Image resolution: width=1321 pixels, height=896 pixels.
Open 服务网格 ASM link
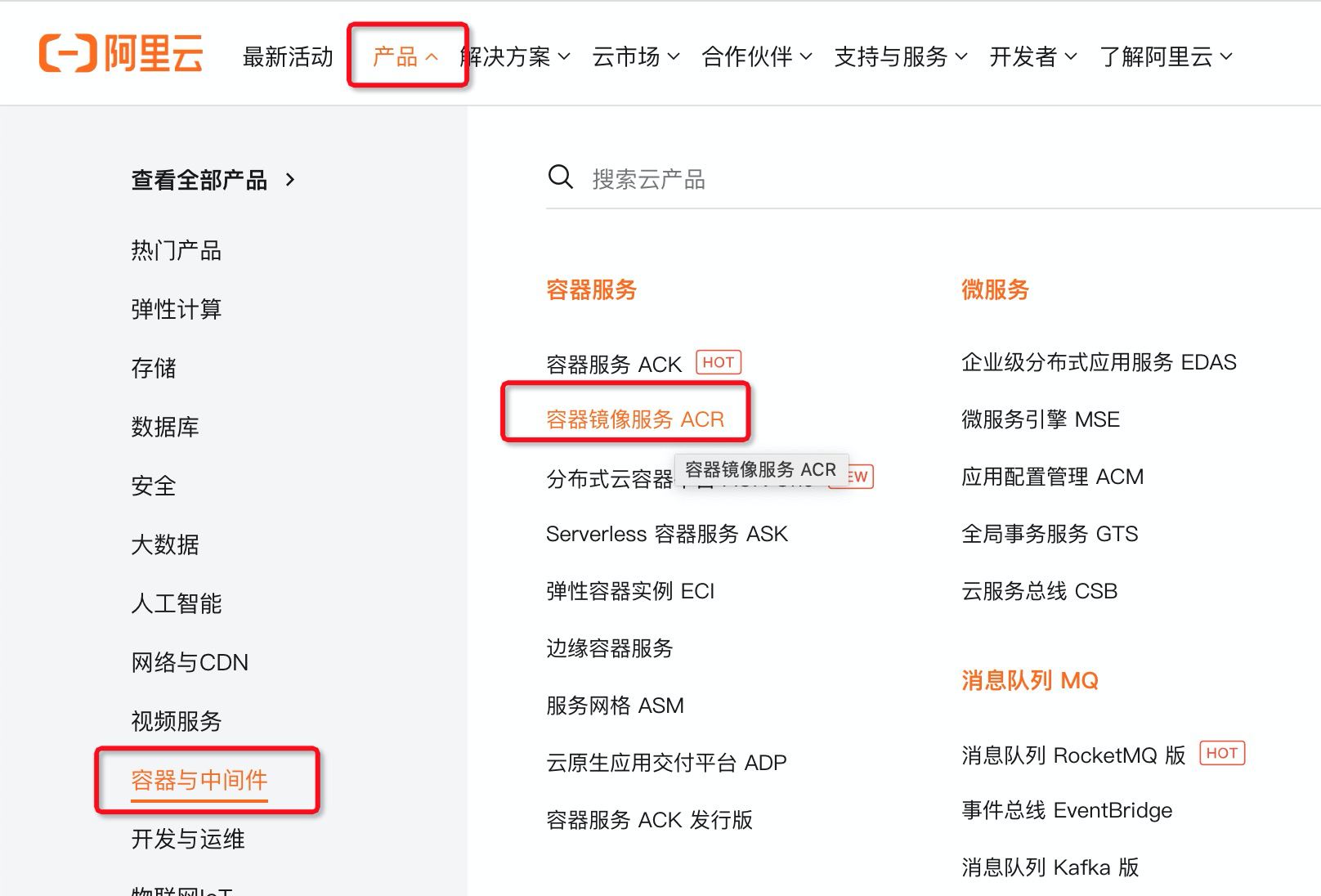[615, 706]
